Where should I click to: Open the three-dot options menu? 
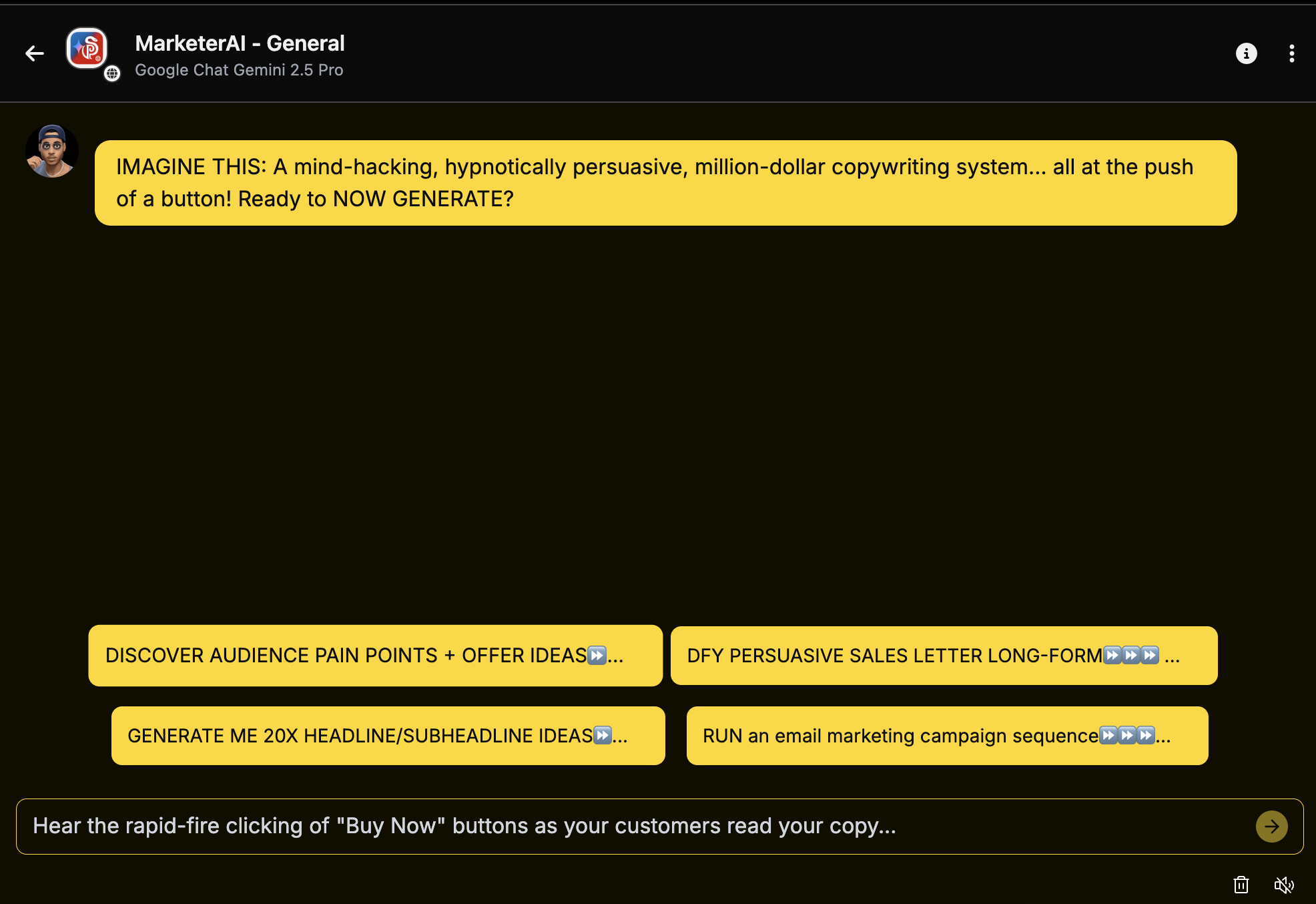click(1292, 53)
